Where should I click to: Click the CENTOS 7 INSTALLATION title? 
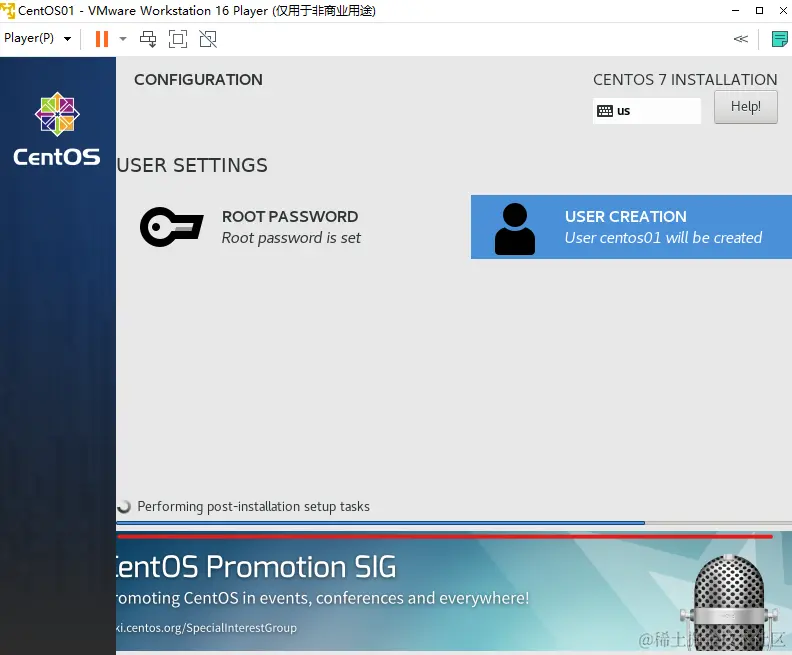pyautogui.click(x=685, y=80)
